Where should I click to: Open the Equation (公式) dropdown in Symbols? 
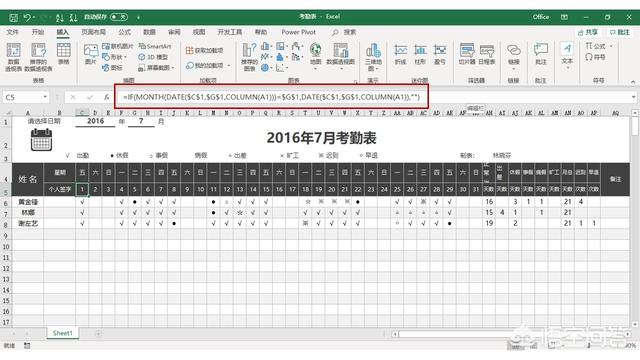tap(599, 46)
